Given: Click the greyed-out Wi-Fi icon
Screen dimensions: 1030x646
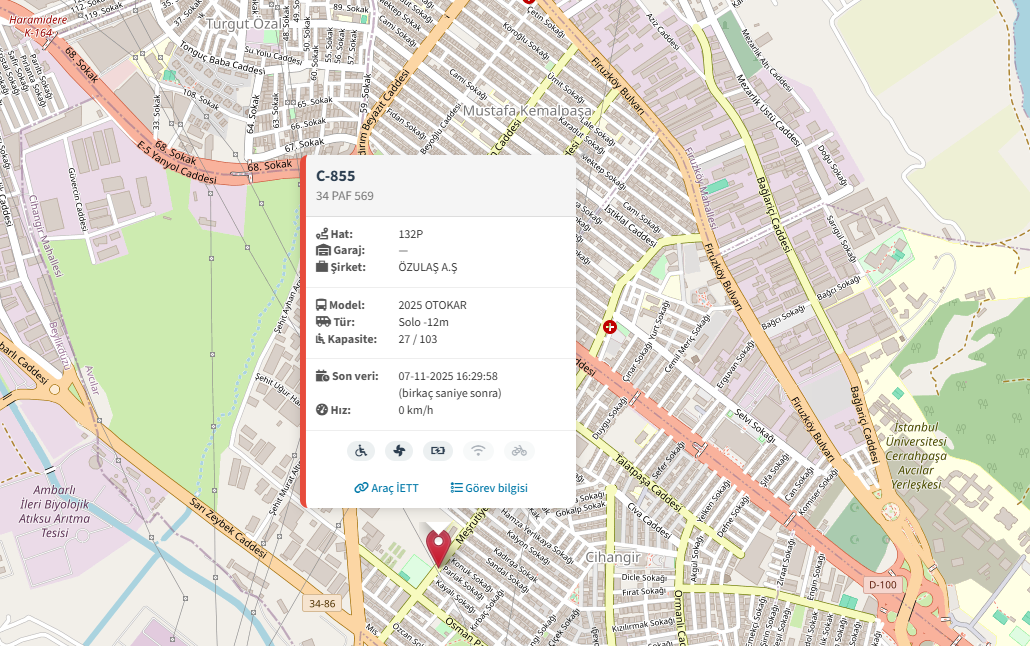Looking at the screenshot, I should click(x=478, y=451).
